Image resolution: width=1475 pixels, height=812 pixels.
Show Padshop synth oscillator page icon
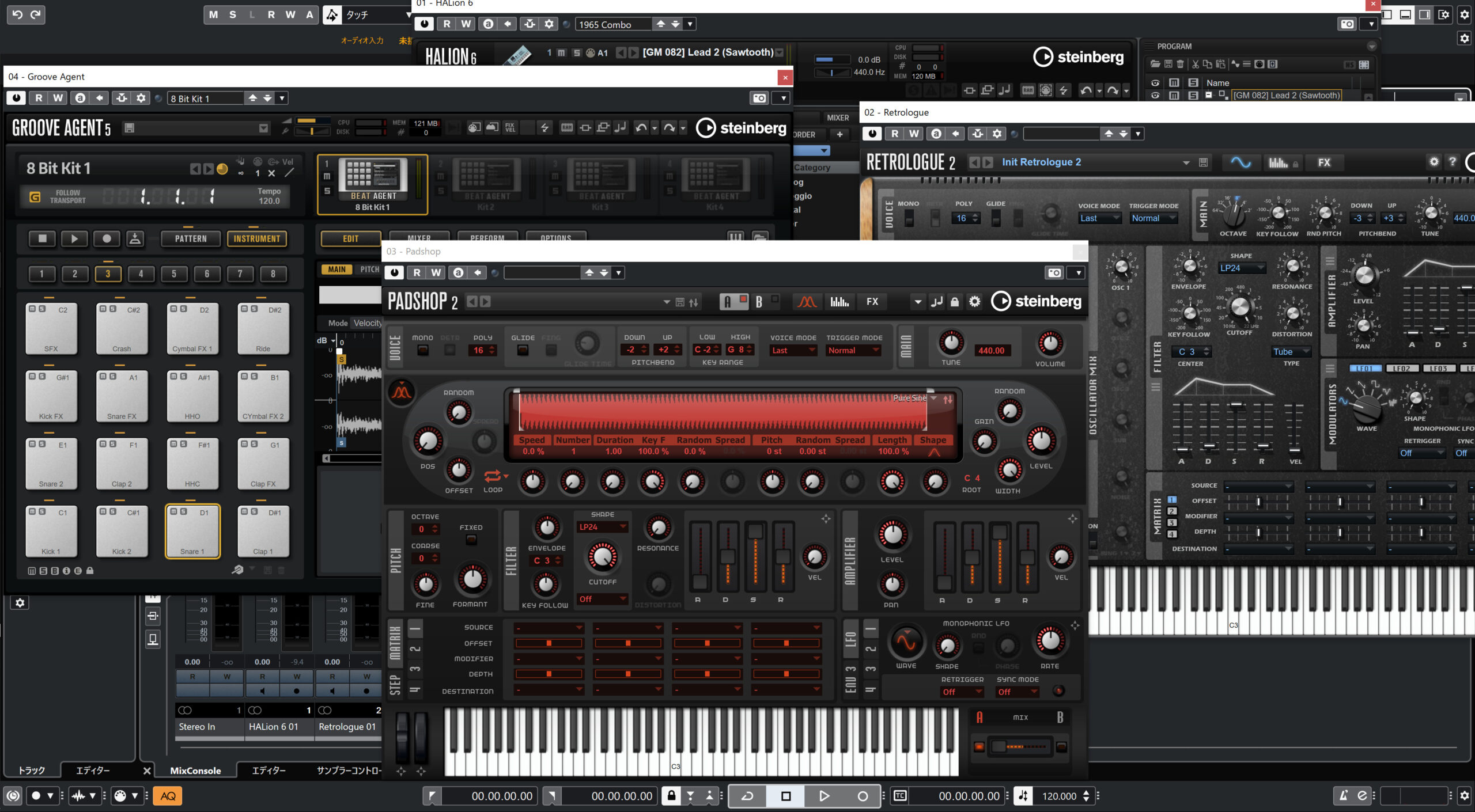[x=807, y=301]
